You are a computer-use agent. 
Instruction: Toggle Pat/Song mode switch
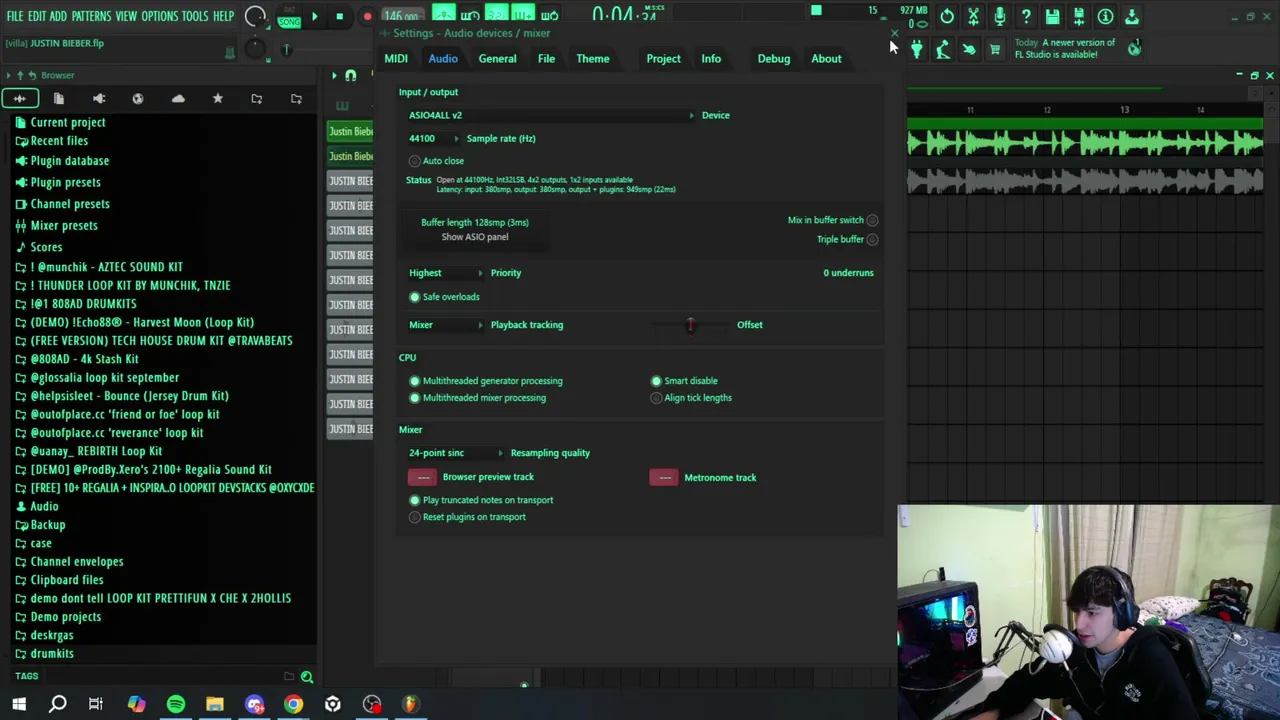[289, 17]
